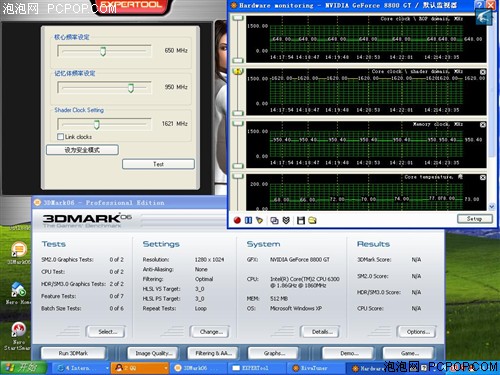This screenshot has height=375, width=500.
Task: Click the overlapping windows icon in monitoring toolbar
Action: (274, 220)
